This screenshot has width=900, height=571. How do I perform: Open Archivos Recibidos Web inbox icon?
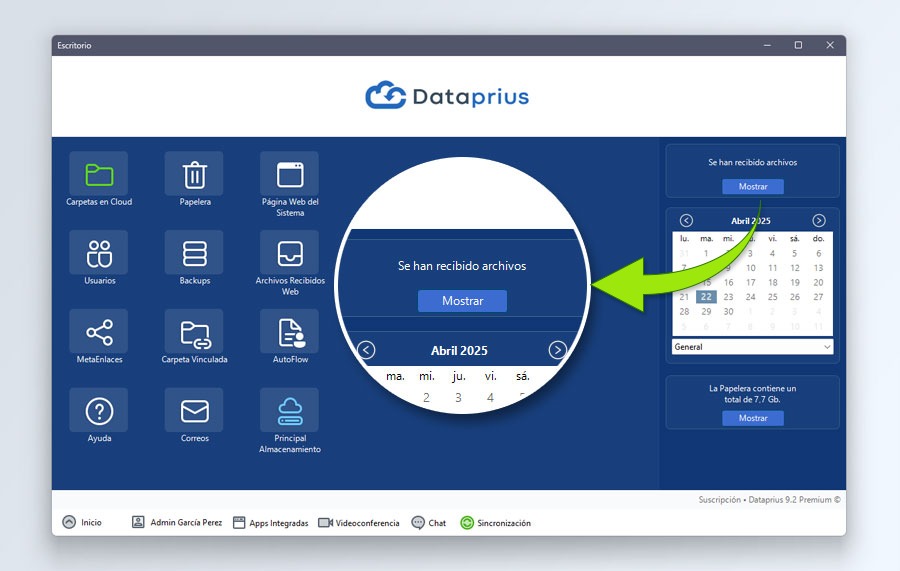click(x=289, y=253)
